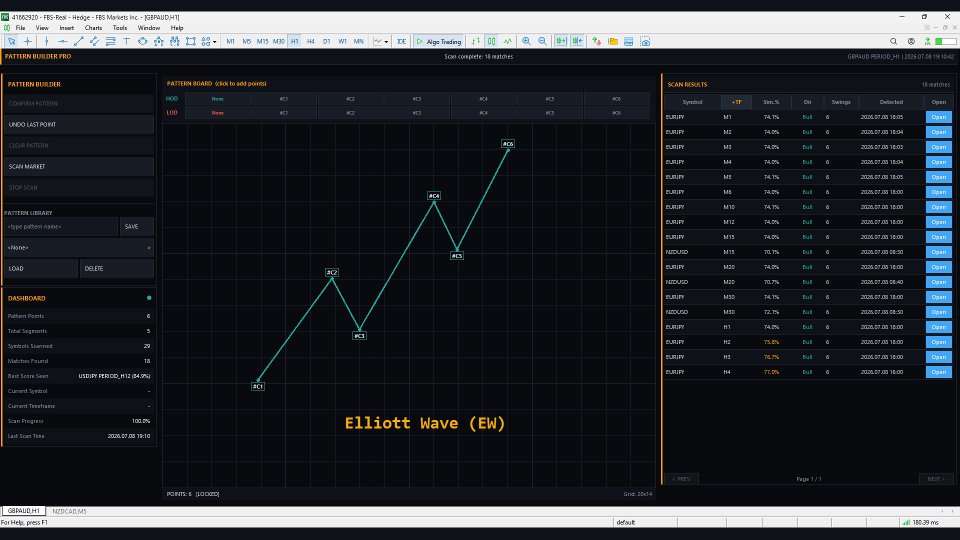The height and width of the screenshot is (540, 960).
Task: Open the Tools menu
Action: click(x=120, y=28)
